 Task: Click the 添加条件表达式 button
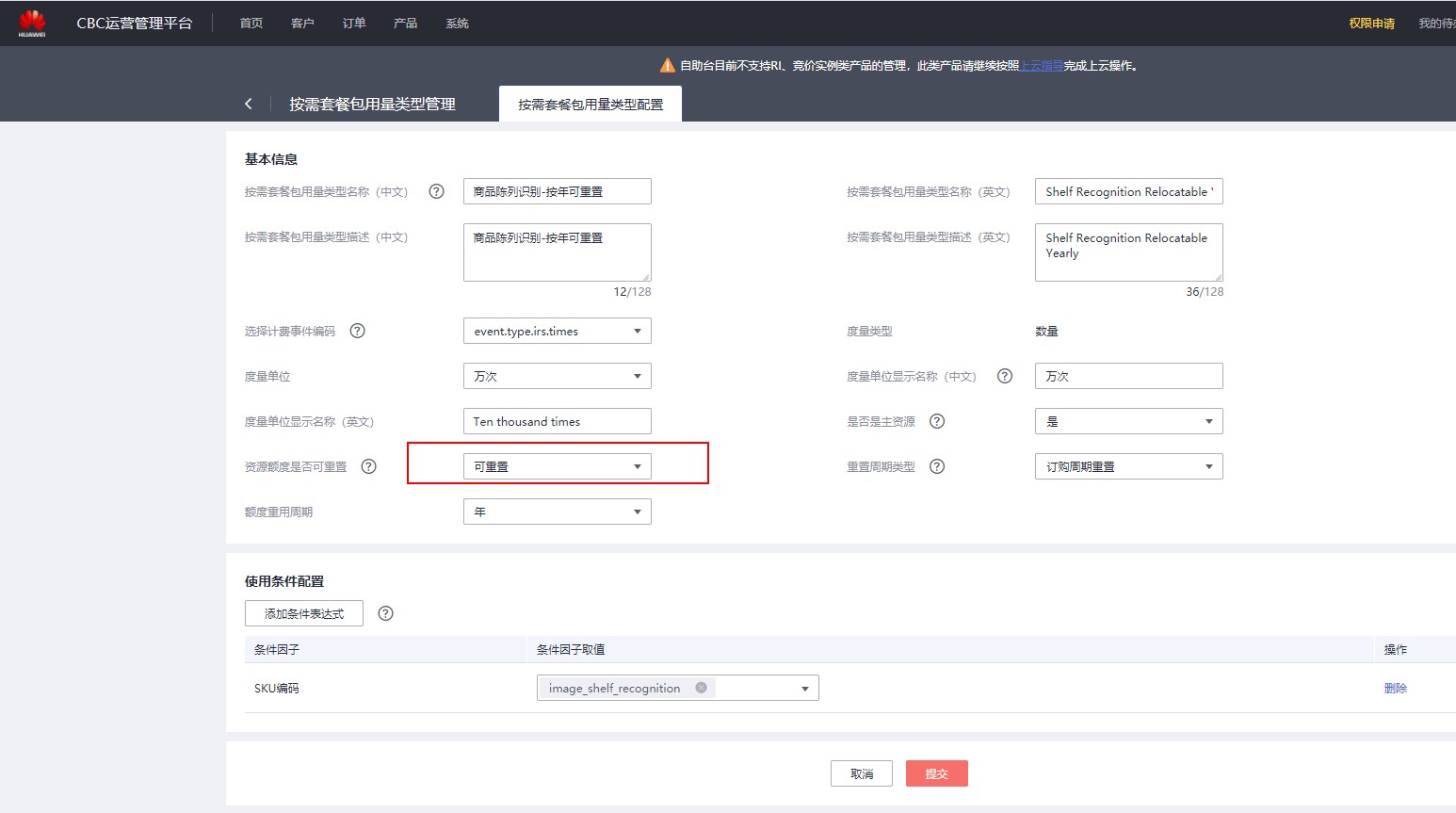pos(304,613)
